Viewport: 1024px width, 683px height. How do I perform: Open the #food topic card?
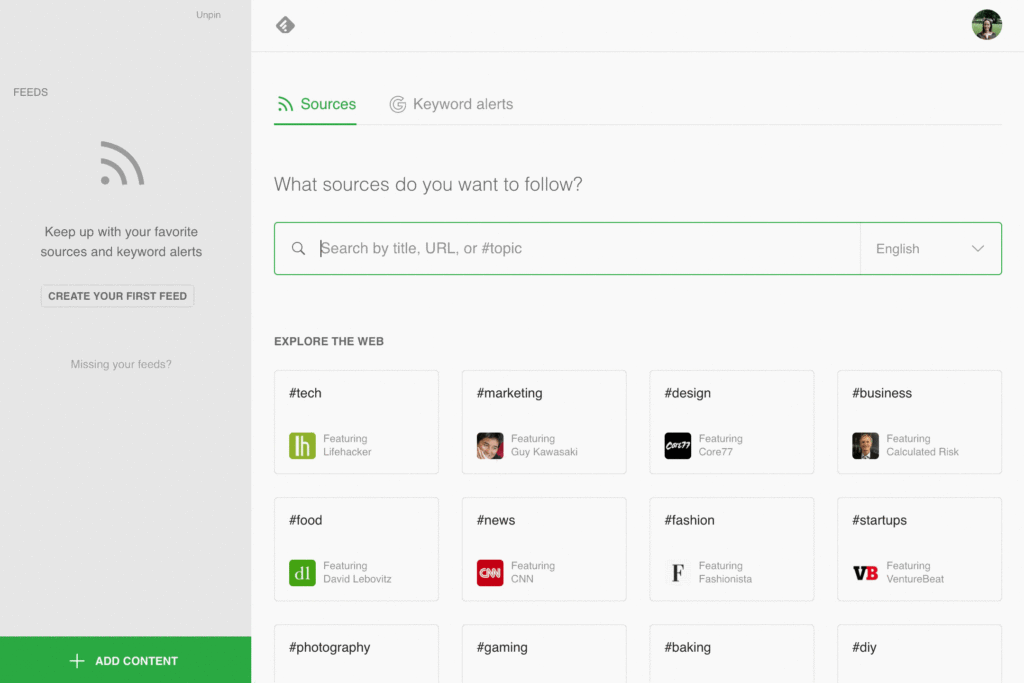[357, 549]
